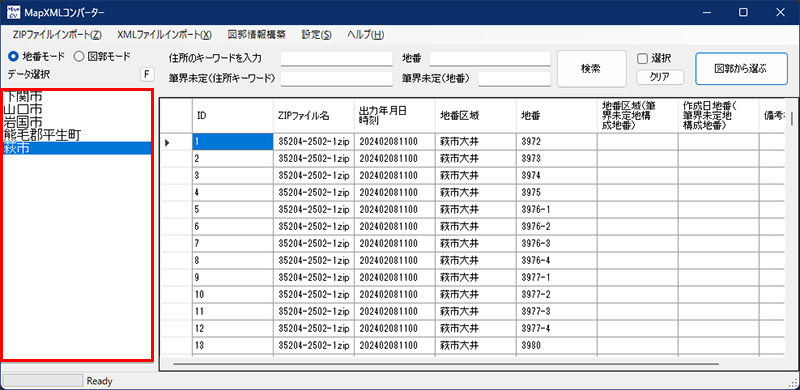Screen dimensions: 800x390
Task: Click the ZIPファイル名 column header
Action: (x=314, y=116)
